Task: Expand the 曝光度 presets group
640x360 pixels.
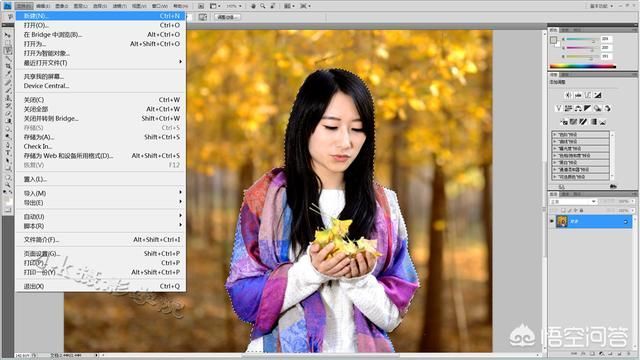Action: click(554, 149)
